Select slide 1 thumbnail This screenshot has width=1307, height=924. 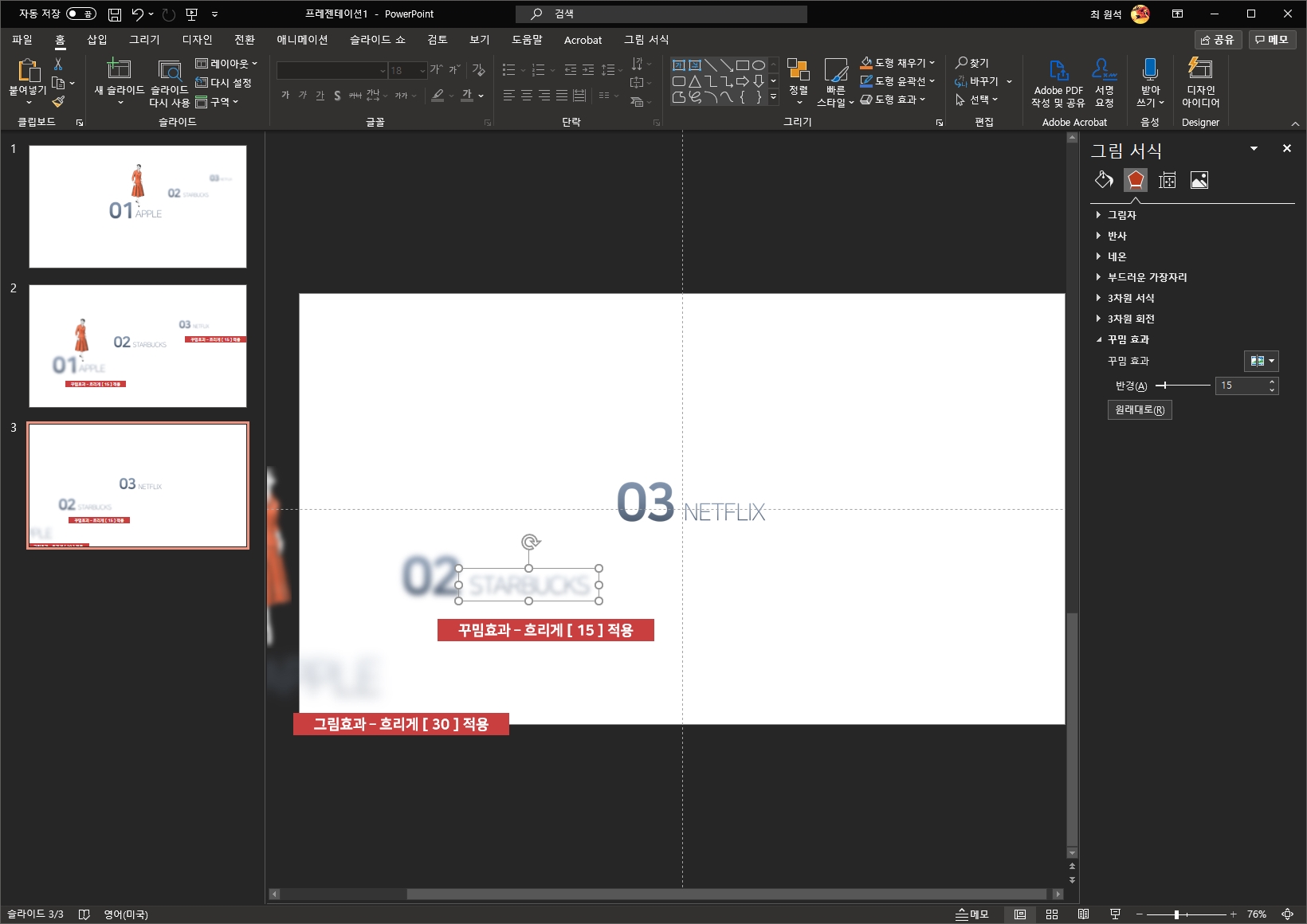138,206
